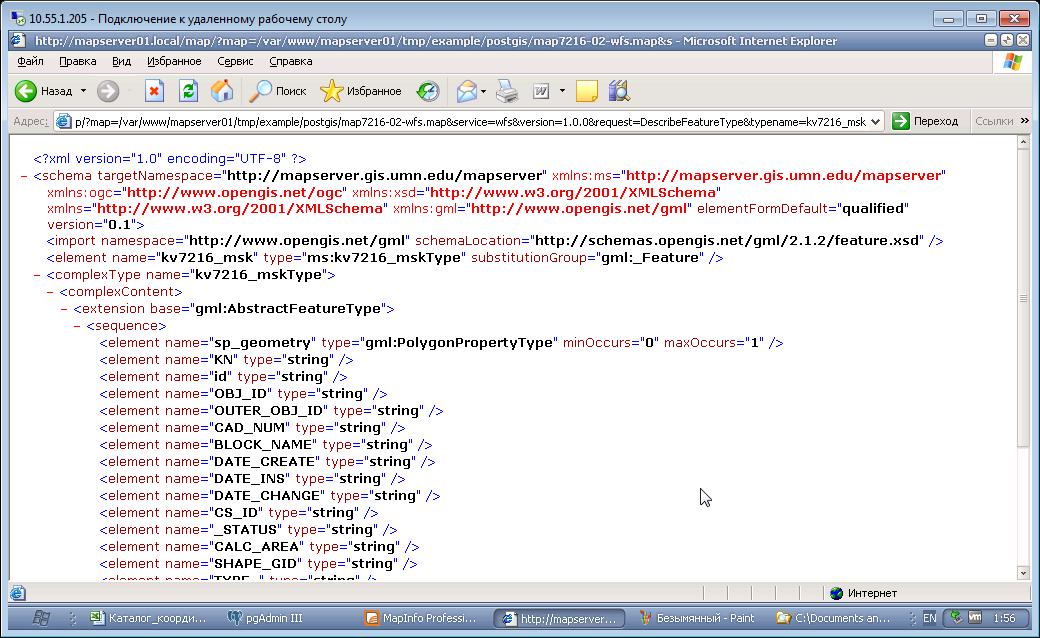This screenshot has width=1040, height=638.
Task: Go to the Home page icon
Action: pos(222,91)
